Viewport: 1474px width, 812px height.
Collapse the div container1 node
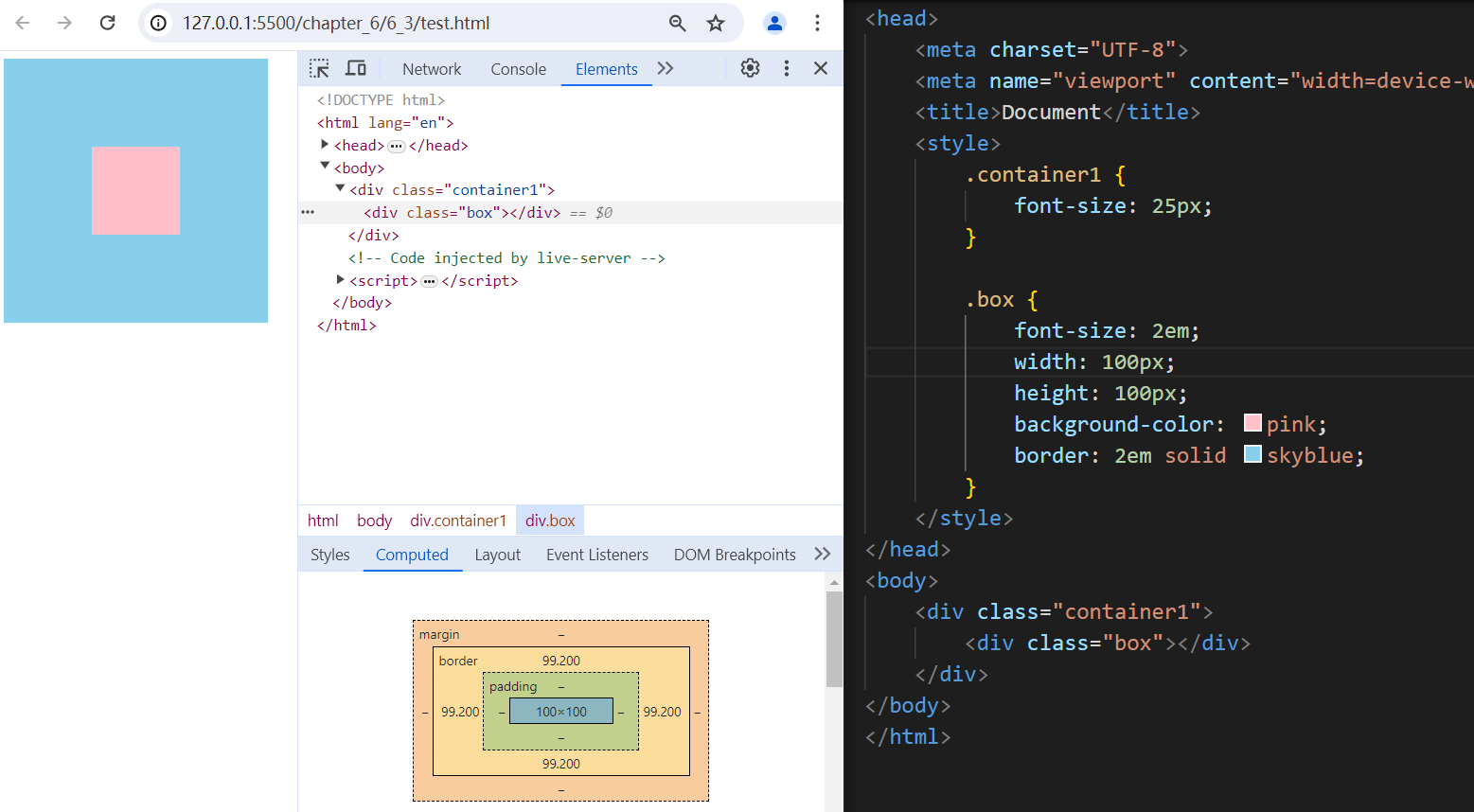click(340, 189)
